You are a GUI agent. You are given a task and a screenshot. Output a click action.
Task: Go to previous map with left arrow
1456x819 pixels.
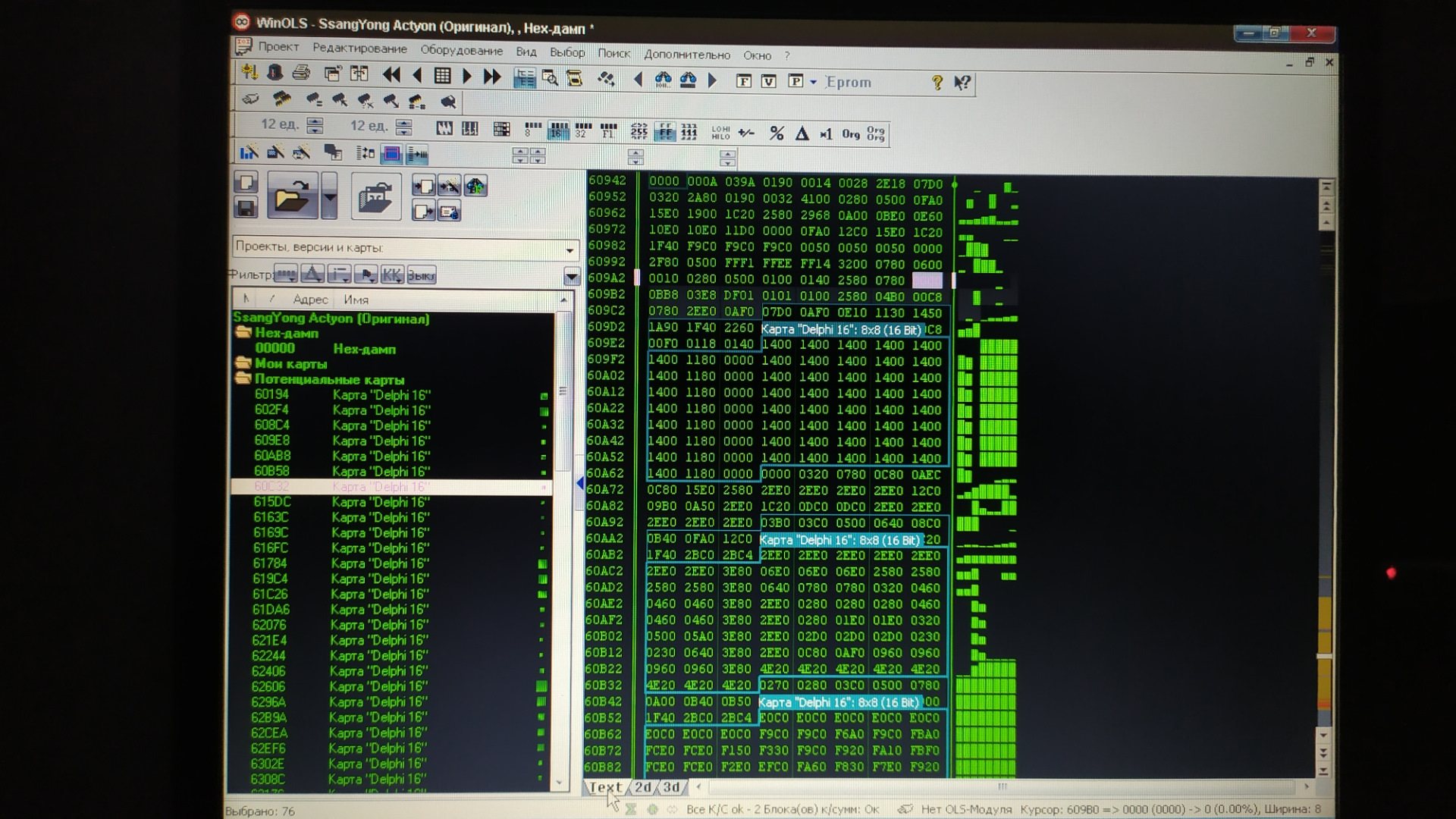(x=417, y=75)
